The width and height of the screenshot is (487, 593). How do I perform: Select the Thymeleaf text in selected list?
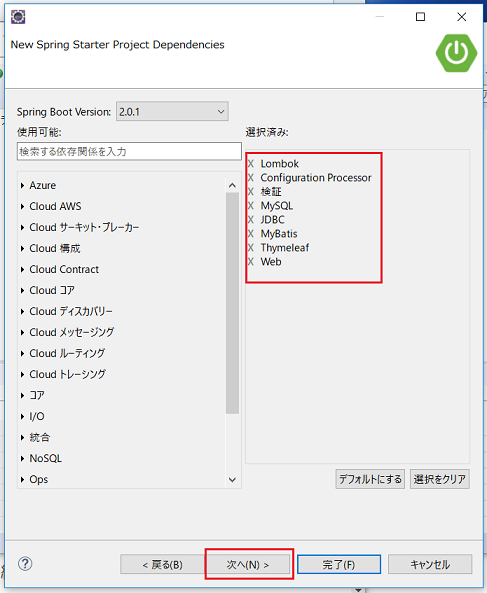[x=285, y=248]
